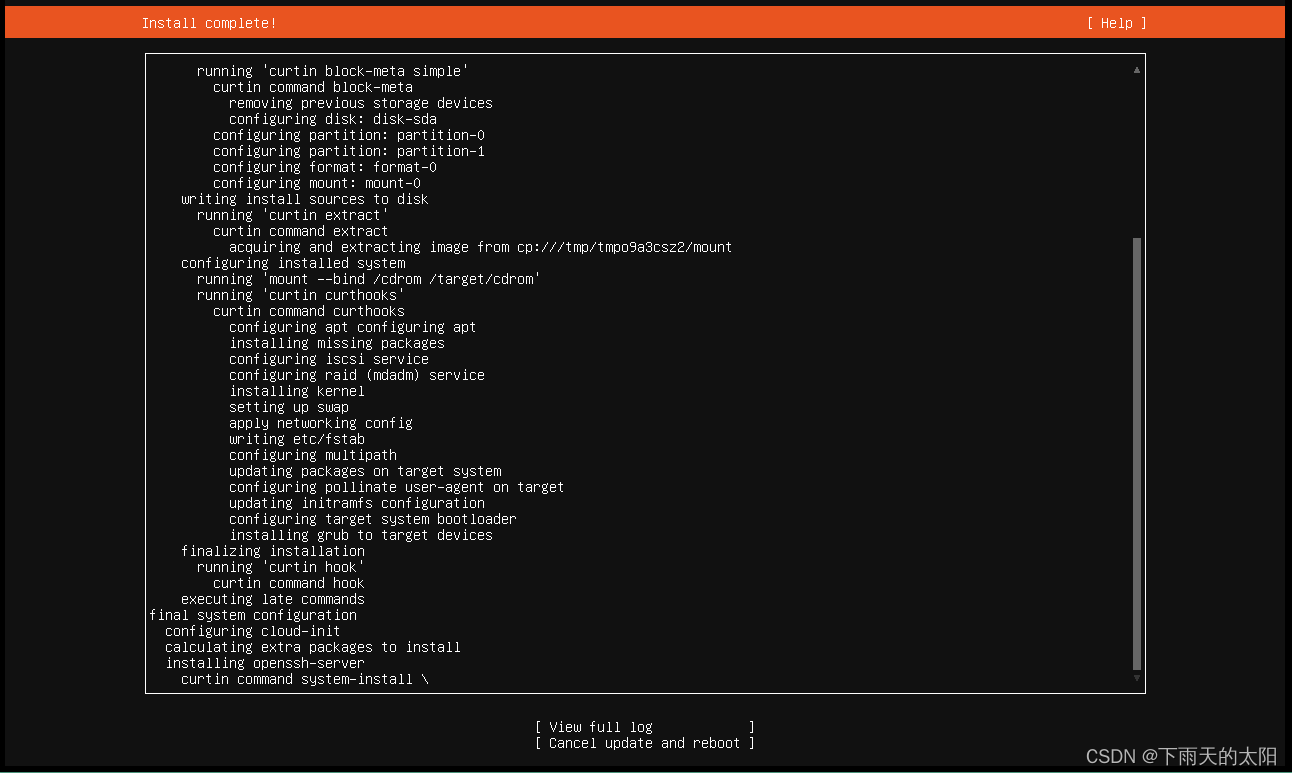Click the 'configuring multipath' entry
This screenshot has height=776, width=1292.
coord(313,455)
